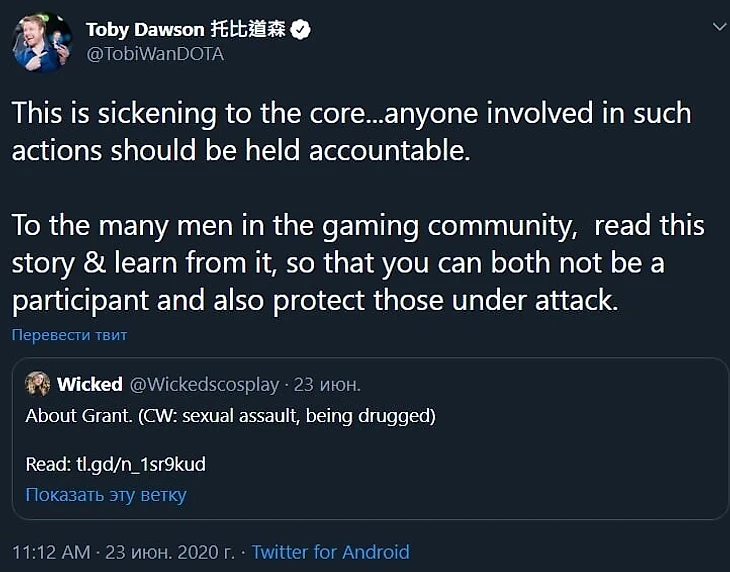
Task: Click 'Показать эту ветку' to show thread
Action: click(x=106, y=494)
